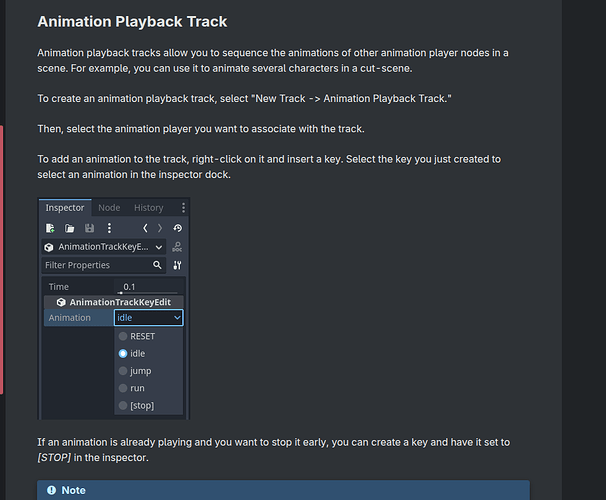Image resolution: width=606 pixels, height=500 pixels.
Task: Click the load resource folder icon
Action: click(70, 228)
